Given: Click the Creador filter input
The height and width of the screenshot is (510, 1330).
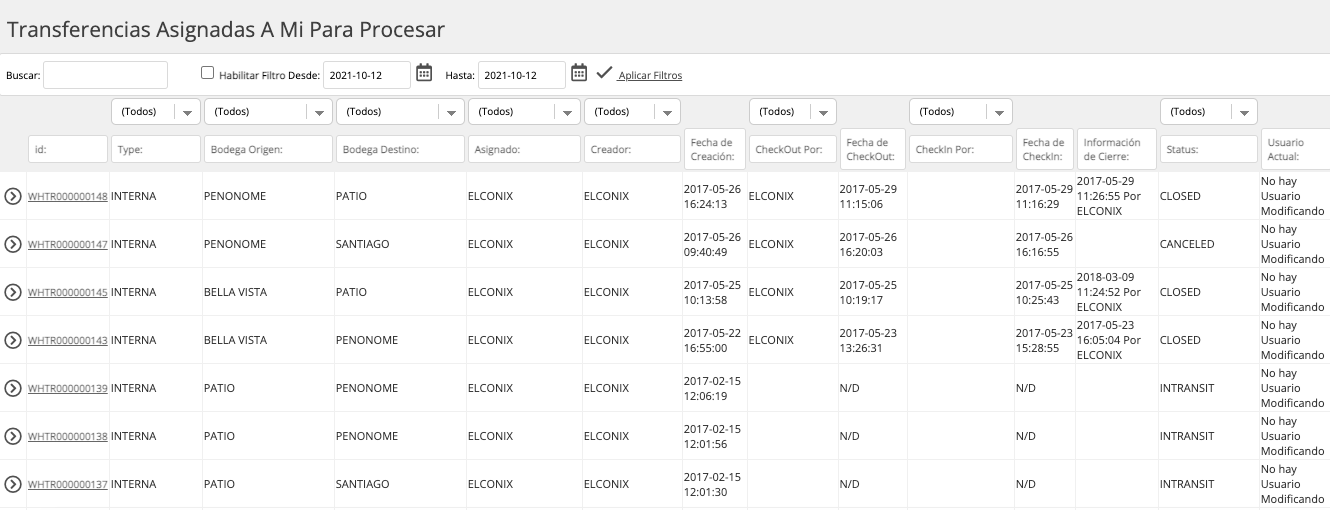Looking at the screenshot, I should pyautogui.click(x=632, y=149).
